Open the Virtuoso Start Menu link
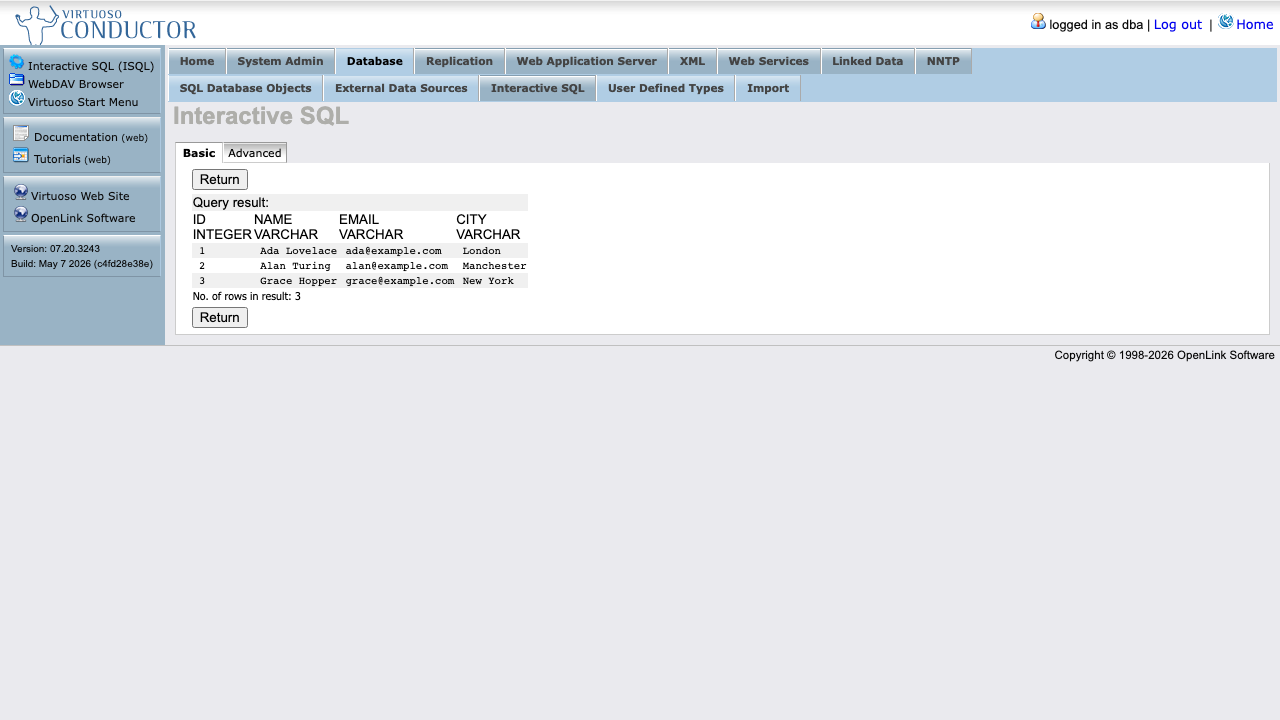Image resolution: width=1280 pixels, height=720 pixels. tap(83, 102)
